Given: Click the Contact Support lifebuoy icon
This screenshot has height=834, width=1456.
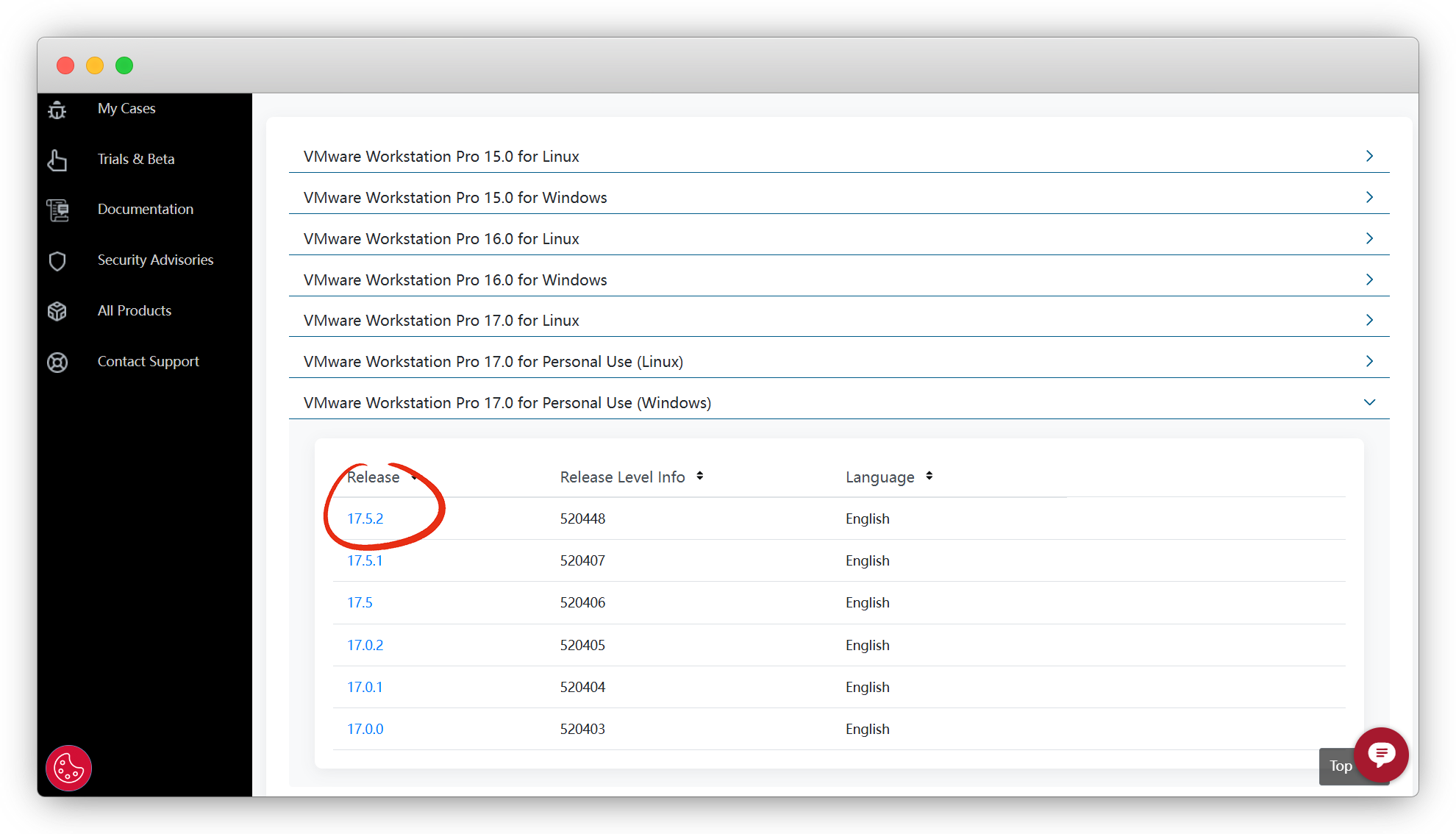Looking at the screenshot, I should click(x=57, y=362).
